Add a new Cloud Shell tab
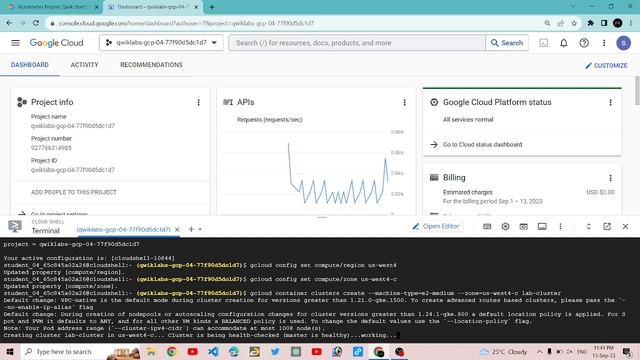 click(x=191, y=229)
